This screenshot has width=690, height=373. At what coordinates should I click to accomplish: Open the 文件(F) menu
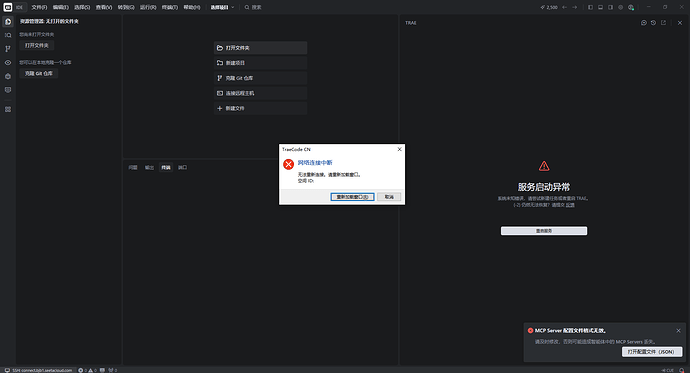39,7
